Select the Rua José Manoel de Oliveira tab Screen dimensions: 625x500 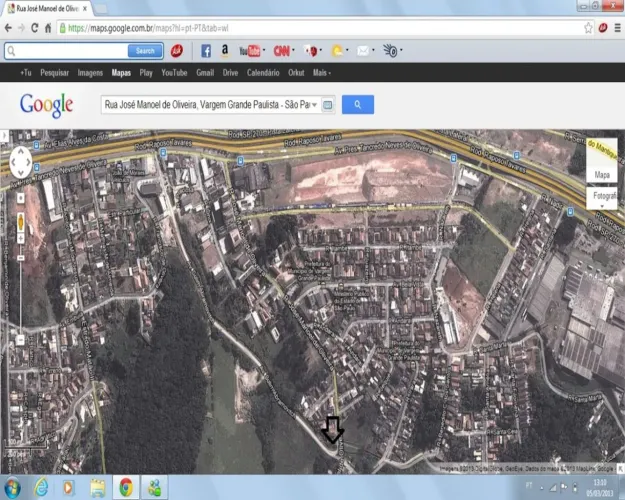point(47,8)
